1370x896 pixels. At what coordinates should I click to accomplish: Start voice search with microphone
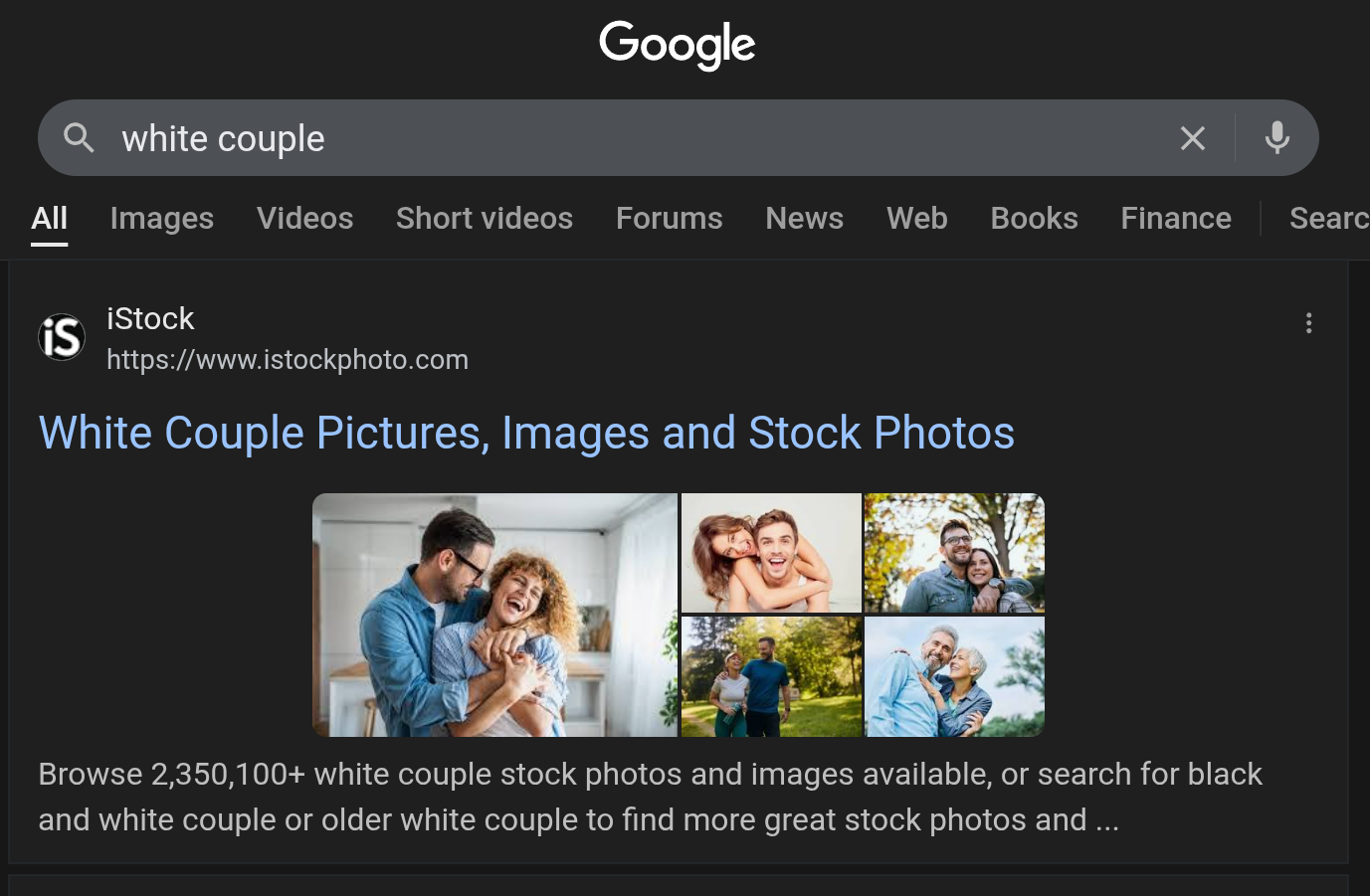pos(1277,138)
